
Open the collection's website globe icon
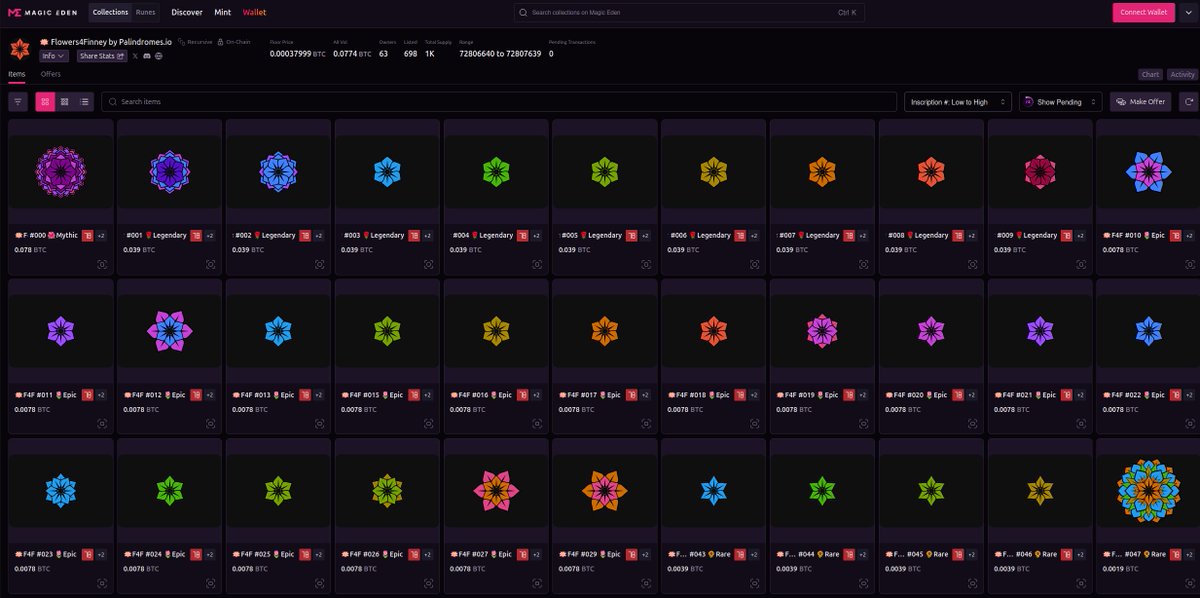159,56
